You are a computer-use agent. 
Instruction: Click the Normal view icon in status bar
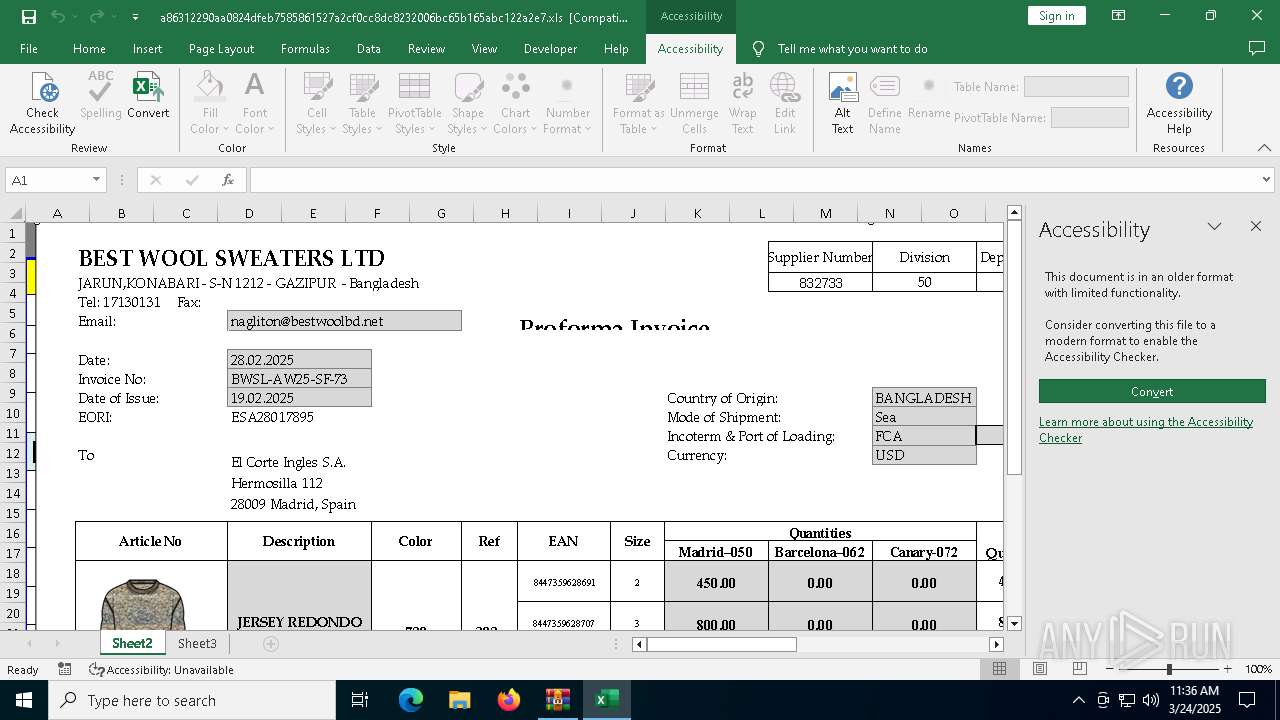tap(999, 669)
